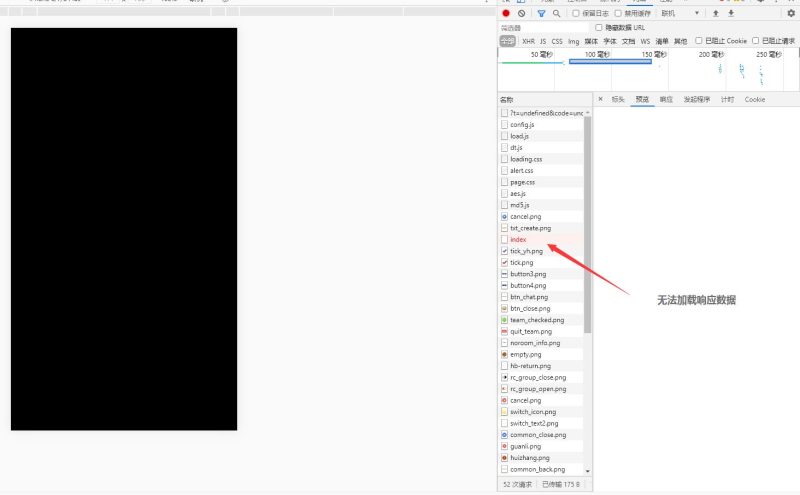Export HAR file with down arrow
Viewport: 800px width, 495px height.
point(731,14)
